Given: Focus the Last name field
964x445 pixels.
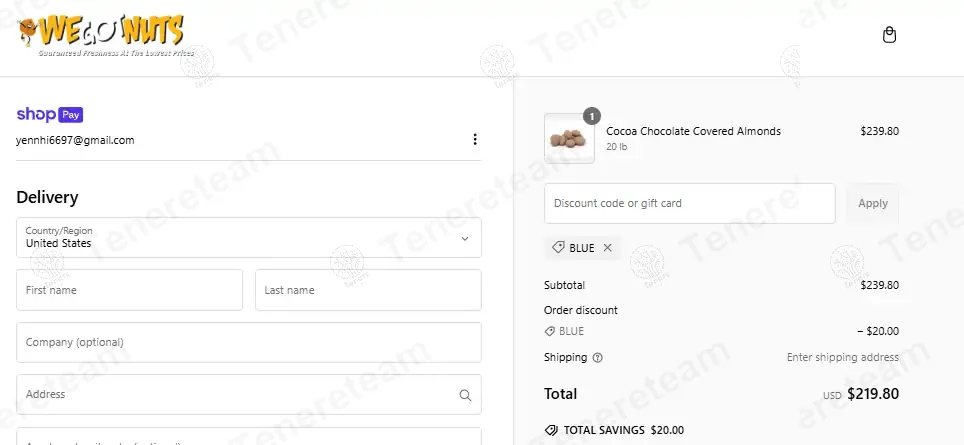Looking at the screenshot, I should pyautogui.click(x=368, y=290).
